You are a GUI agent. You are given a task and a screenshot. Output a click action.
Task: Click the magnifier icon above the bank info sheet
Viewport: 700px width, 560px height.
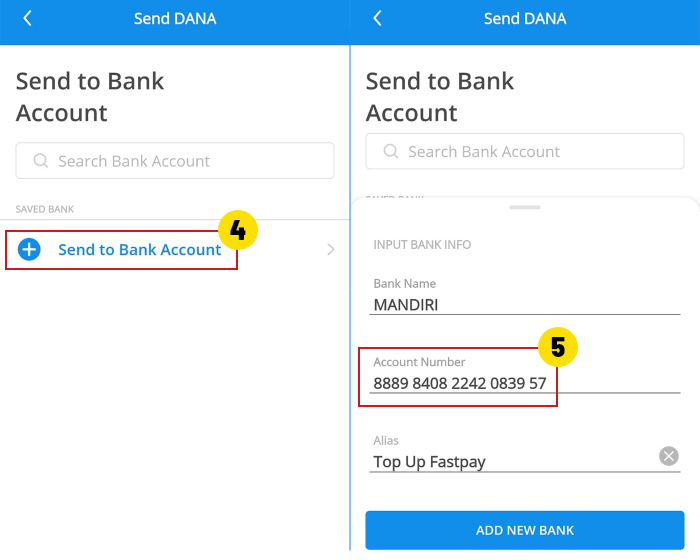coord(391,151)
